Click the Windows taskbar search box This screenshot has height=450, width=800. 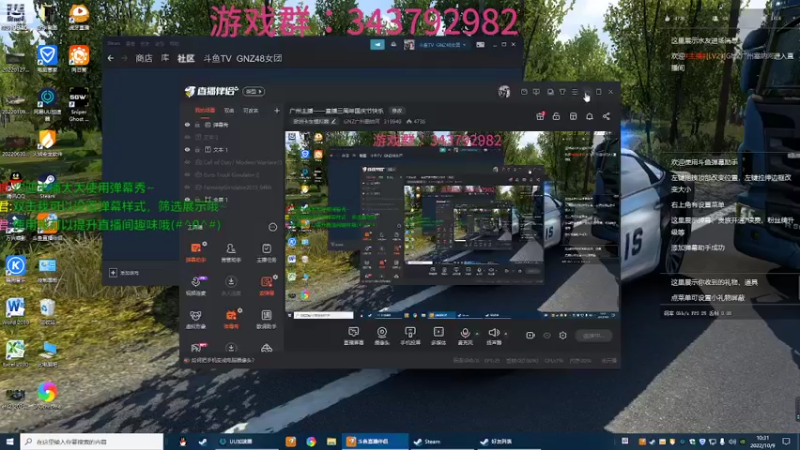[x=92, y=441]
